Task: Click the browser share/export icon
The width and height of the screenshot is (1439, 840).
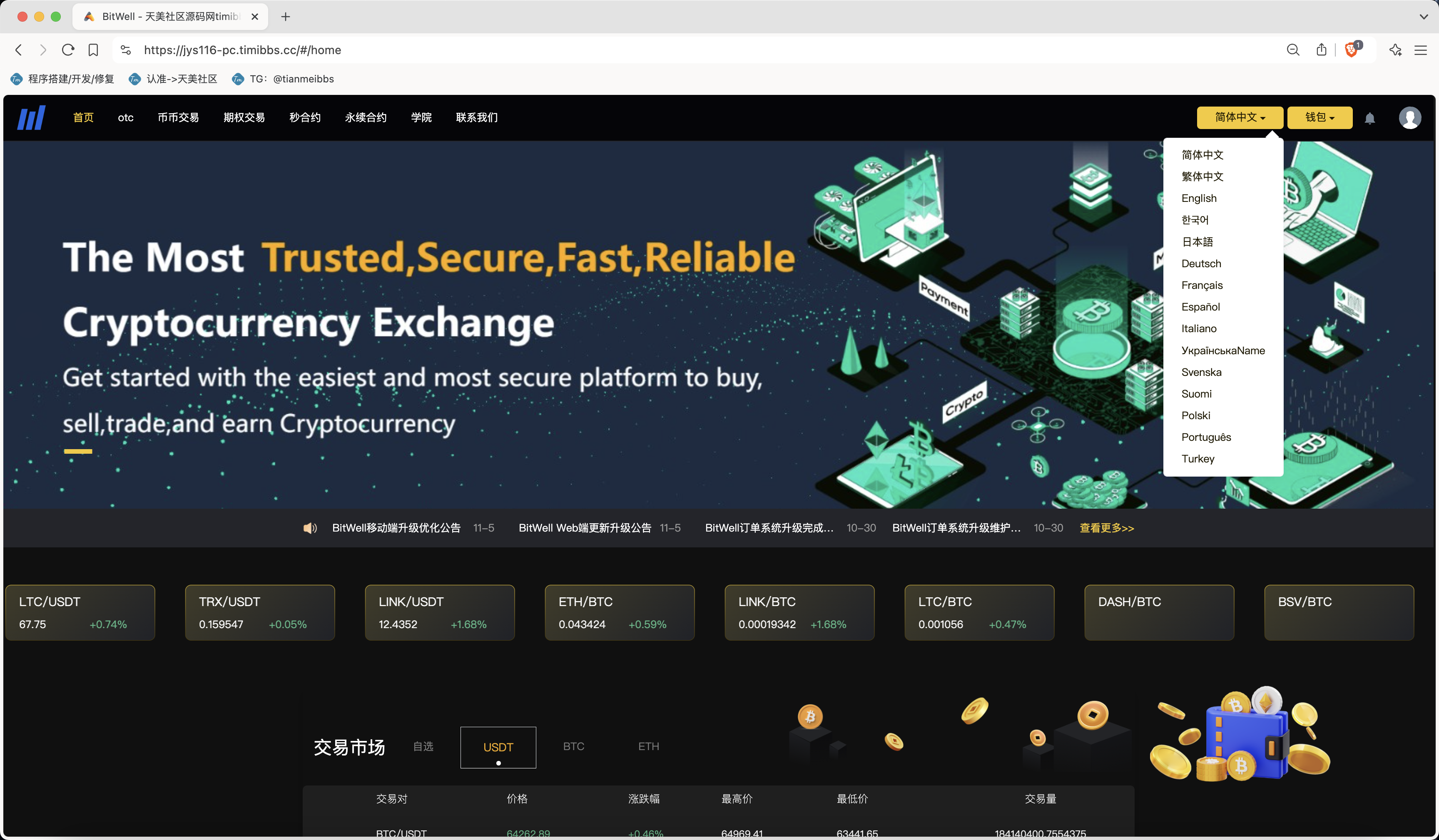Action: click(1321, 49)
